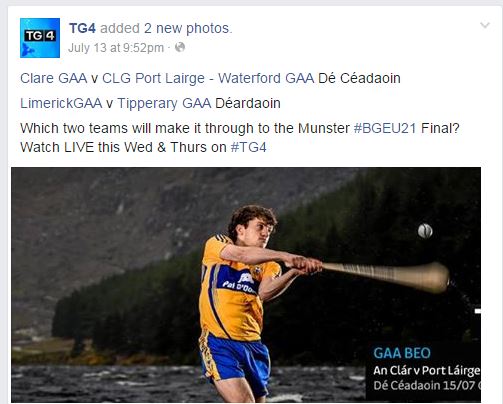Click the sponsor logo on the yellow jersey
The image size is (503, 404).
pos(239,282)
